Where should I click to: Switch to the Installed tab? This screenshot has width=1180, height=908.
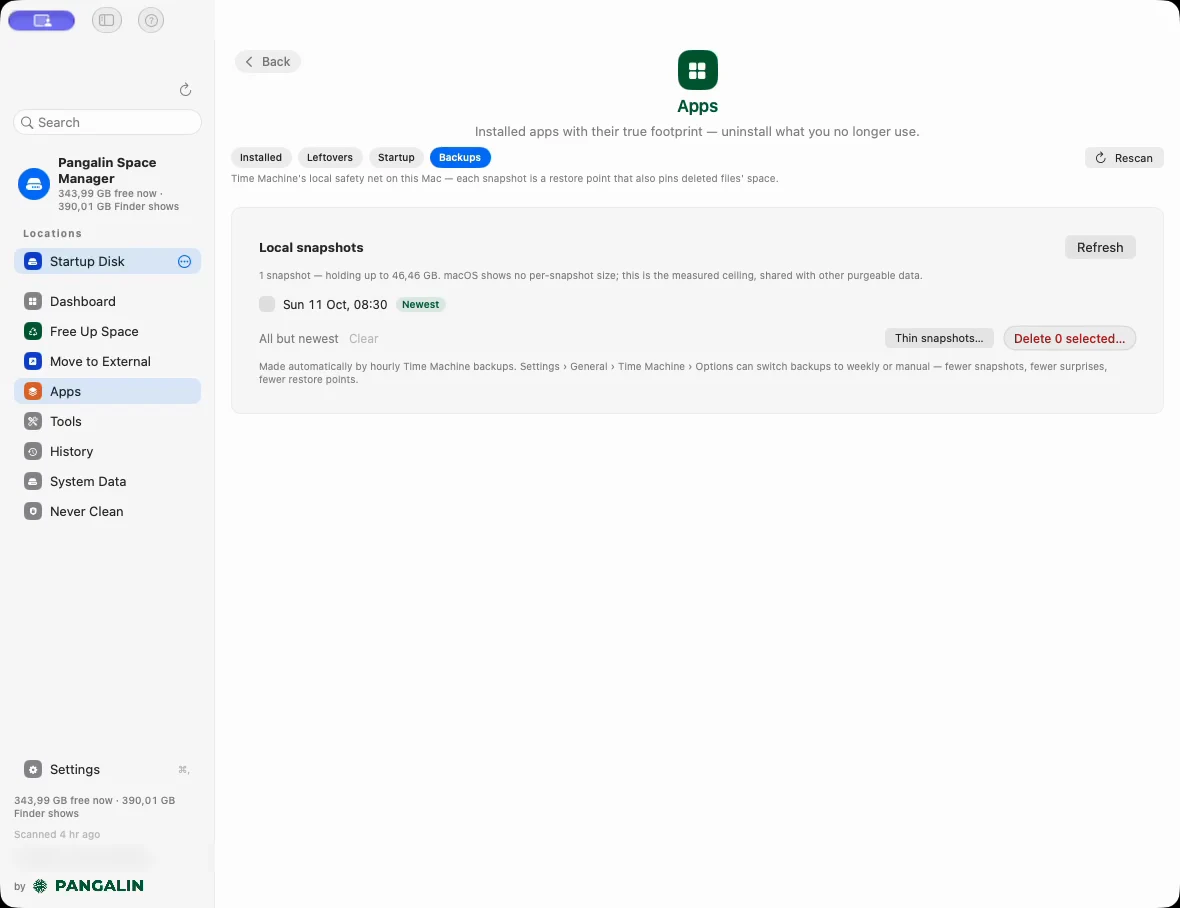coord(260,157)
